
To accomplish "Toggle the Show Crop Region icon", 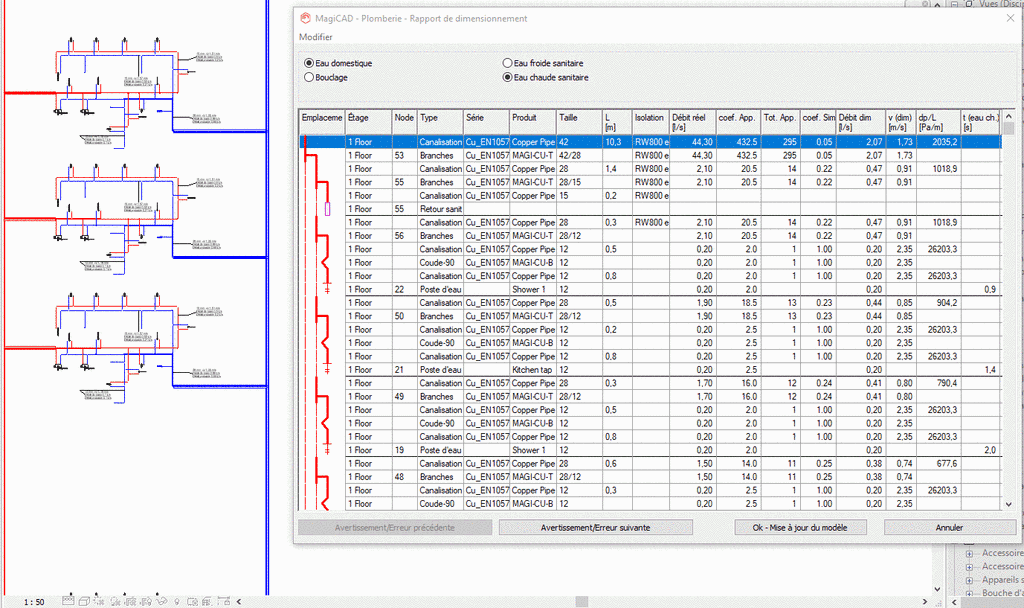I will (x=146, y=601).
